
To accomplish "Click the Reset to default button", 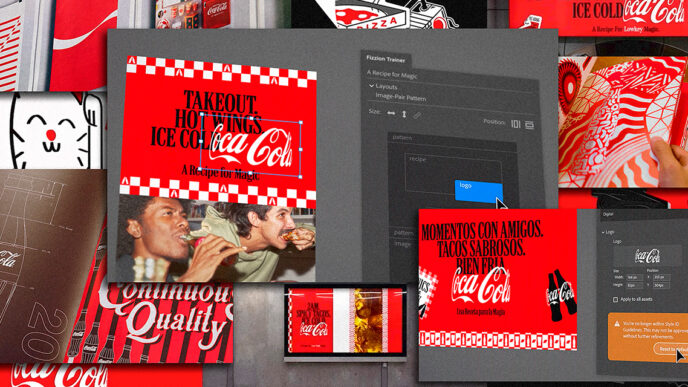I will (x=671, y=349).
